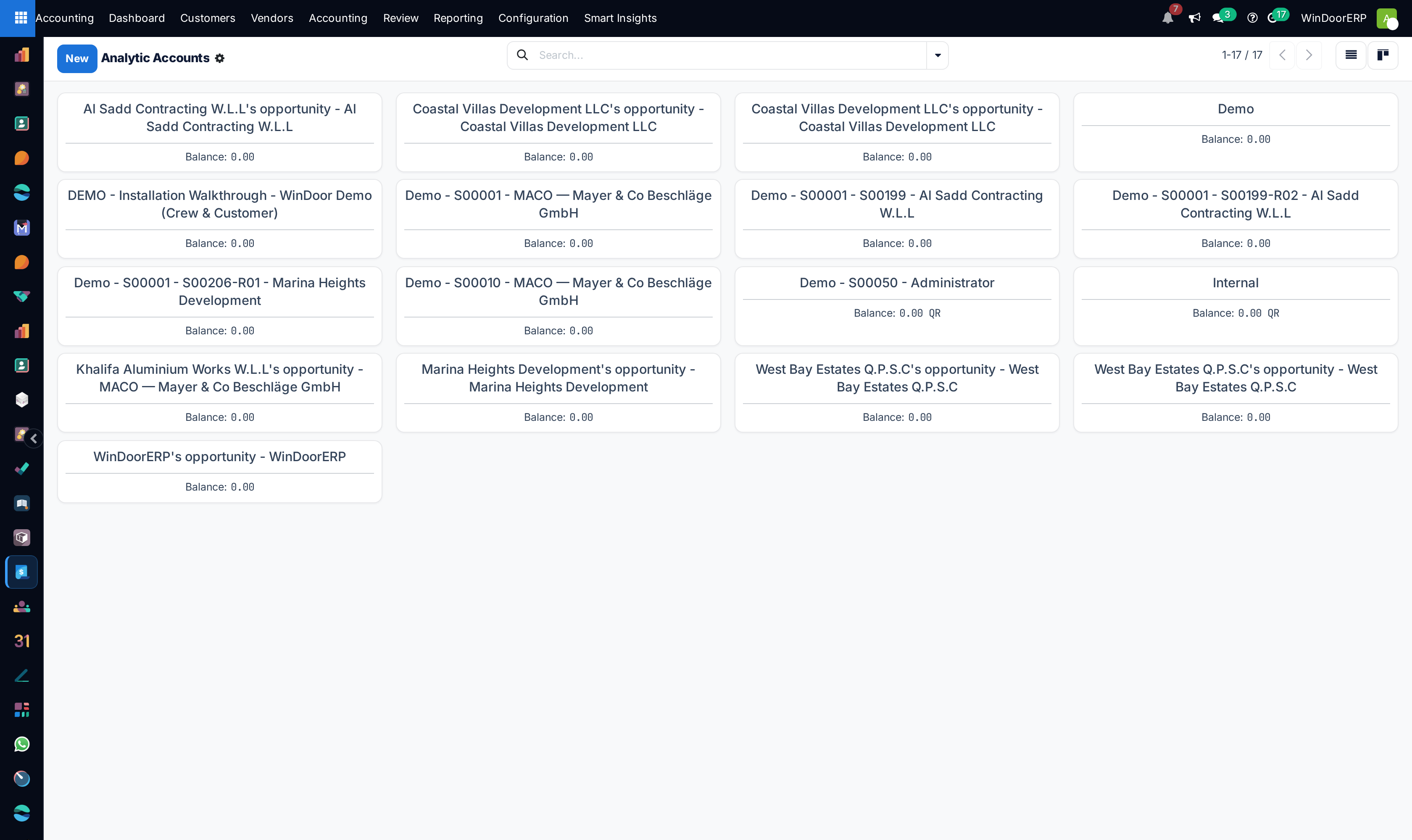Open the Customers menu
Screen dimensions: 1412x840
207,18
